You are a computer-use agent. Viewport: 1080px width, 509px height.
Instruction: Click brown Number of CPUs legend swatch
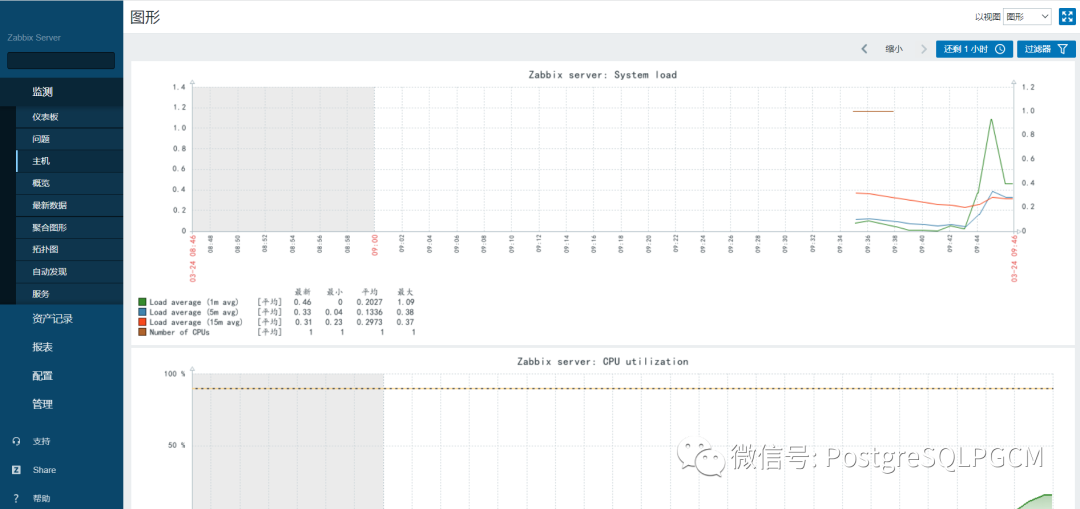[x=143, y=332]
